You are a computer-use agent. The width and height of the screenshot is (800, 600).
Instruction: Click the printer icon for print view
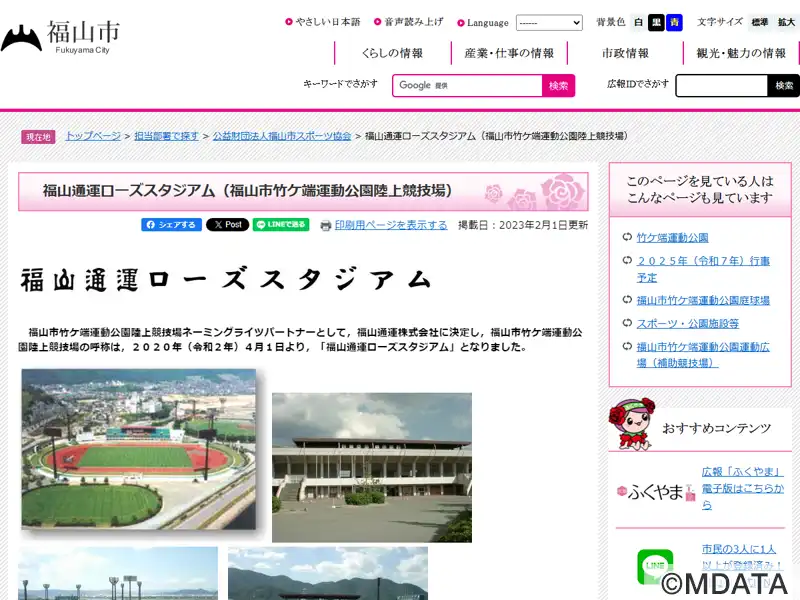pyautogui.click(x=326, y=226)
